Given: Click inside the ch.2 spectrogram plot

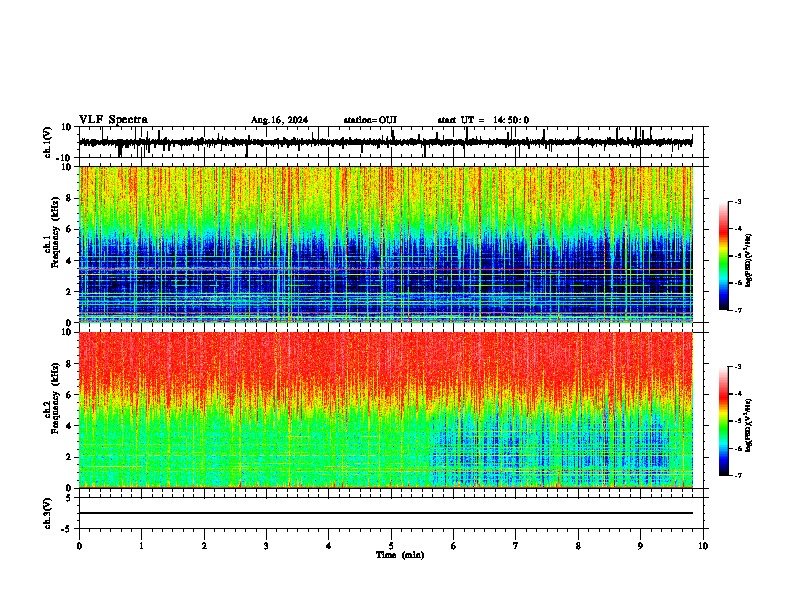Looking at the screenshot, I should [386, 410].
